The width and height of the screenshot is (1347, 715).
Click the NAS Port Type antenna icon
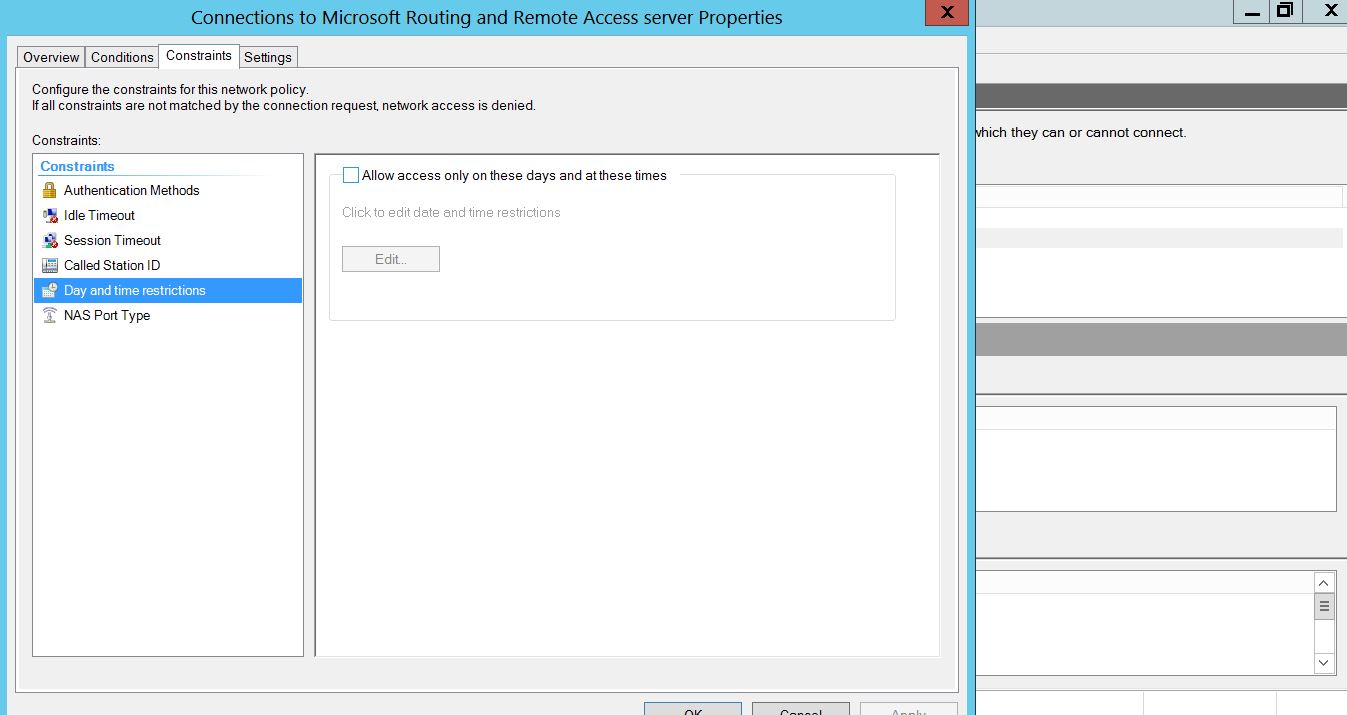pyautogui.click(x=50, y=315)
